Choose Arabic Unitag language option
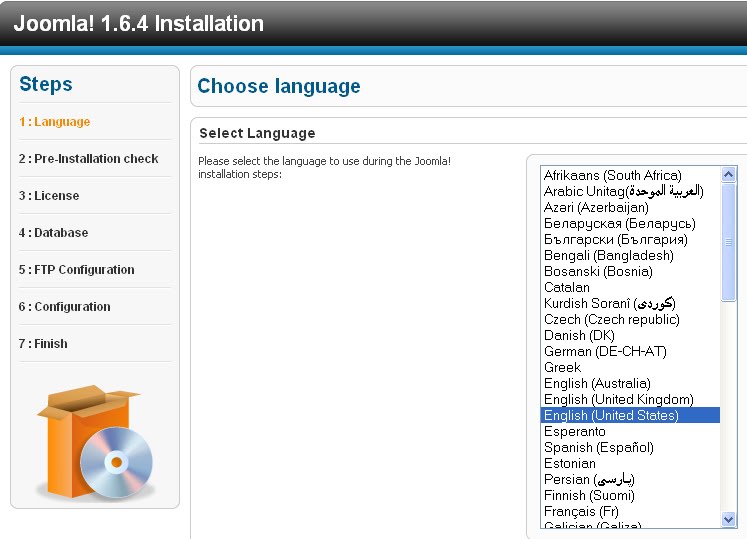Viewport: 747px width, 539px height. point(630,192)
